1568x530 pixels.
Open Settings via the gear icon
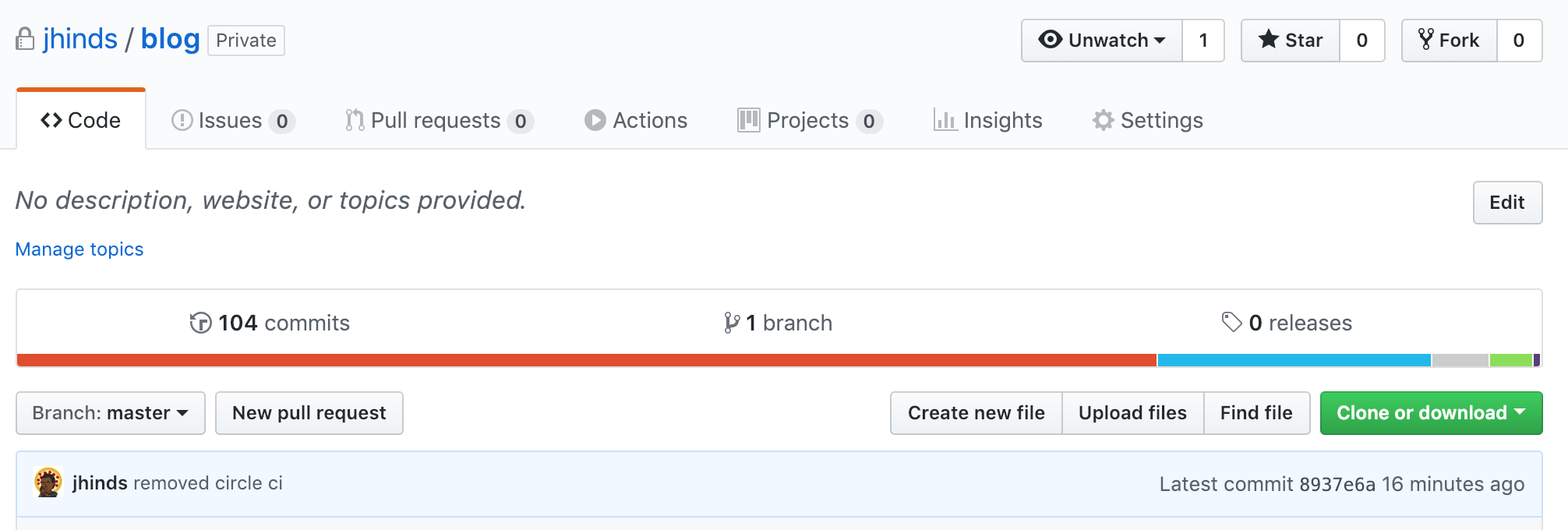point(1103,120)
